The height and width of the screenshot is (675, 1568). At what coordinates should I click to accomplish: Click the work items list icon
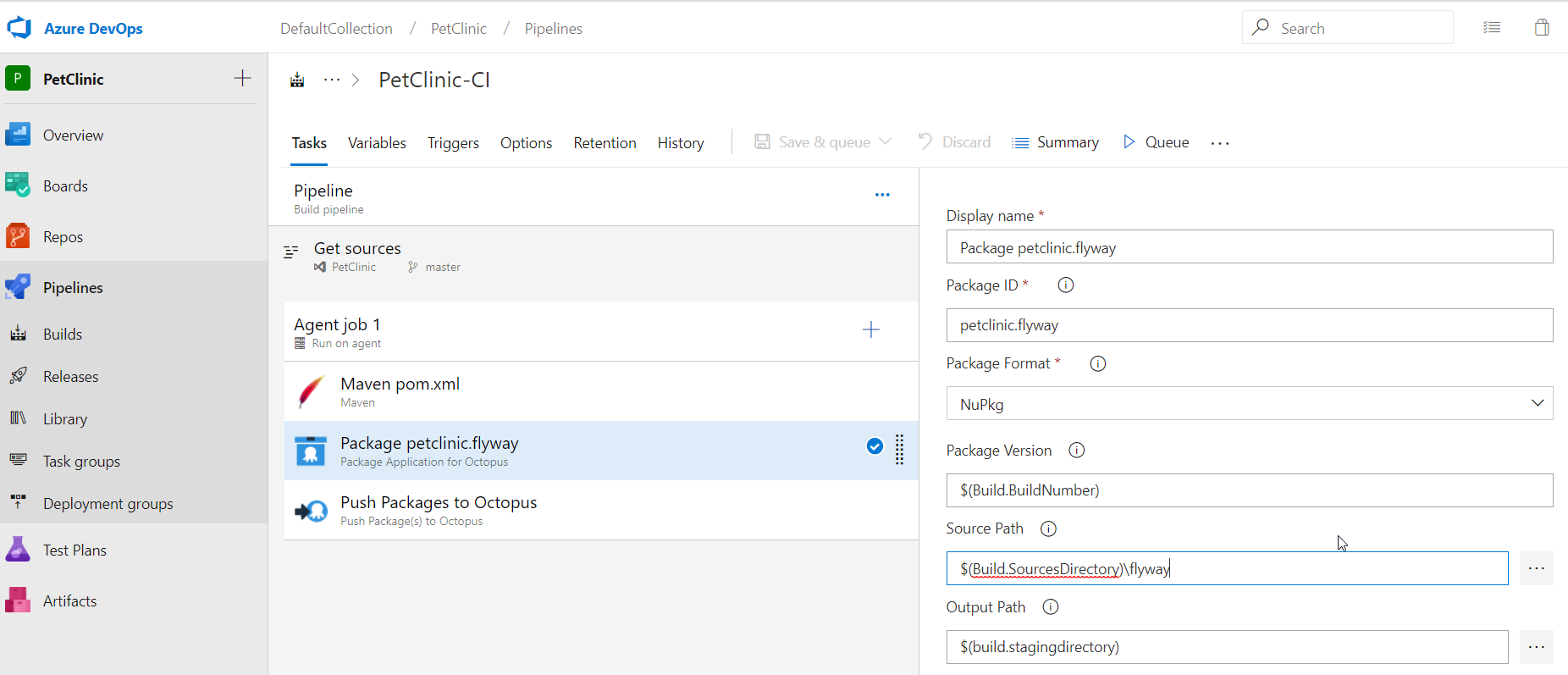pyautogui.click(x=1492, y=28)
